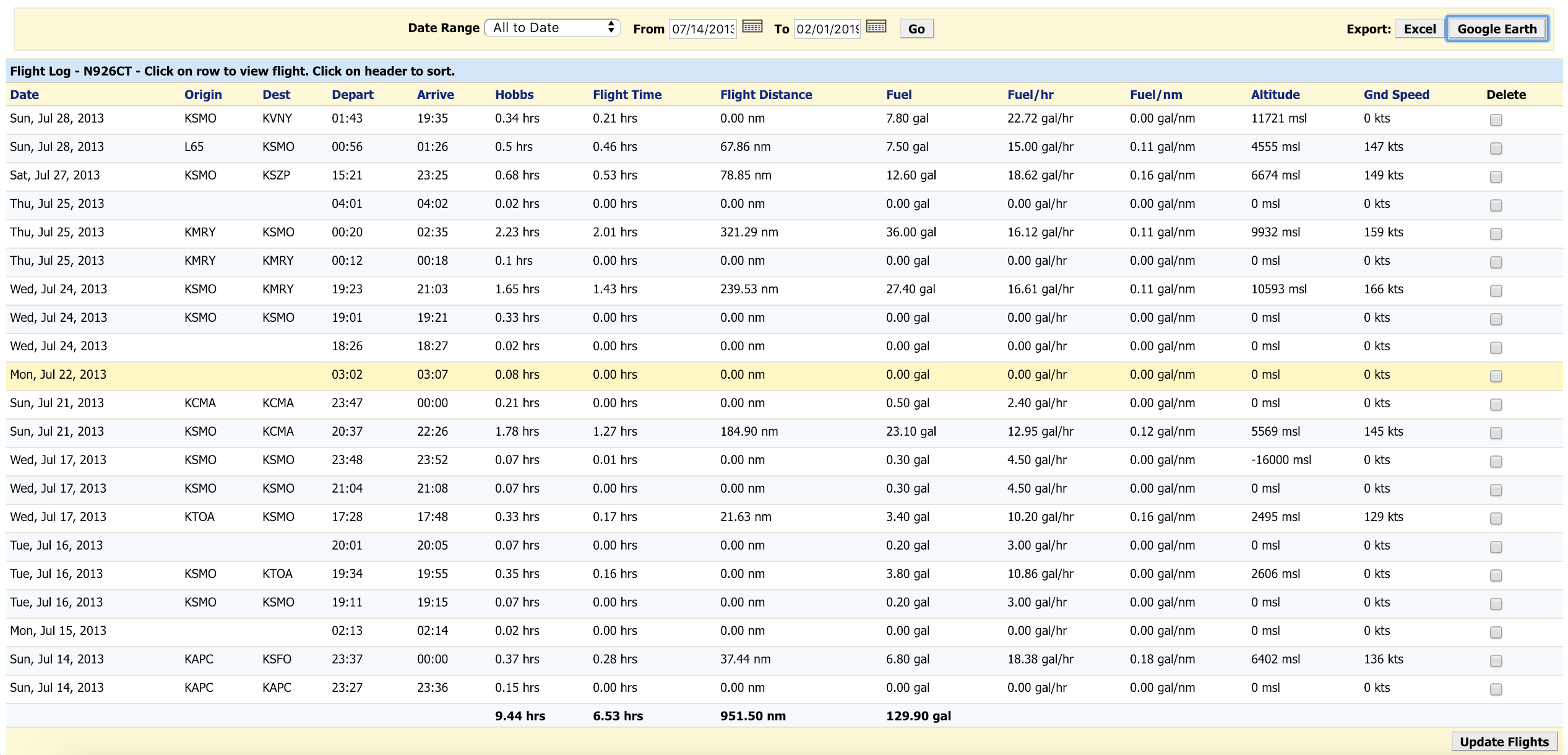Image resolution: width=1568 pixels, height=755 pixels.
Task: Sort flights by Flight Distance column
Action: pyautogui.click(x=765, y=95)
